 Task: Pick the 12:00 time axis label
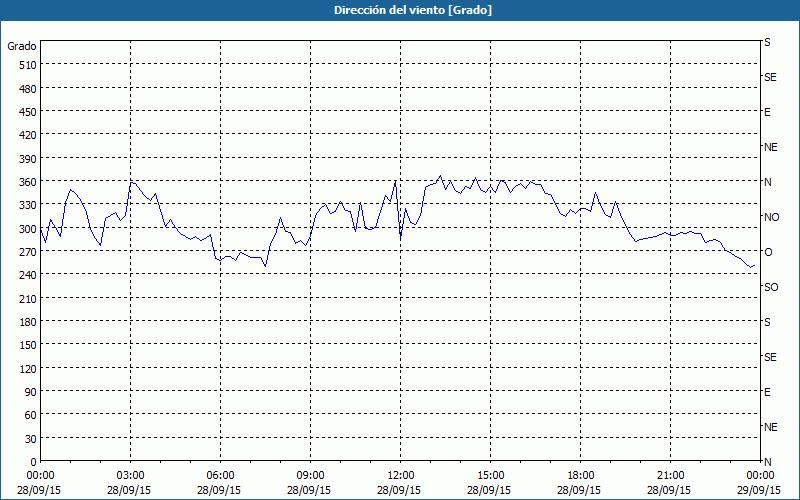401,476
